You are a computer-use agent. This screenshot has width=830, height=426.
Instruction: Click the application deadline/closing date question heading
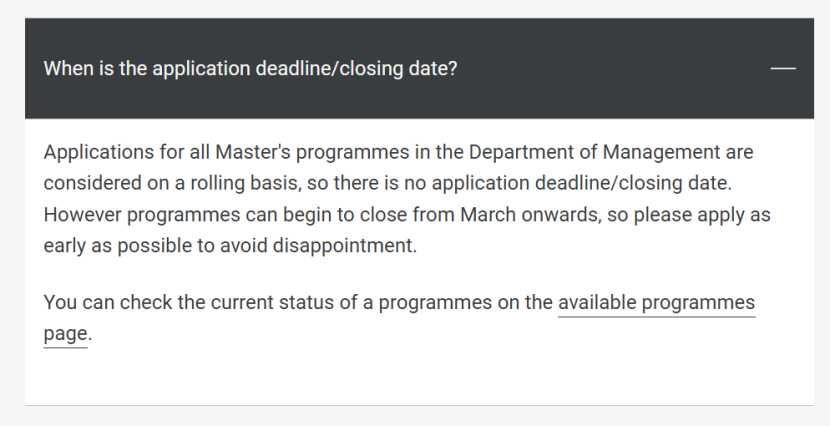(x=250, y=69)
